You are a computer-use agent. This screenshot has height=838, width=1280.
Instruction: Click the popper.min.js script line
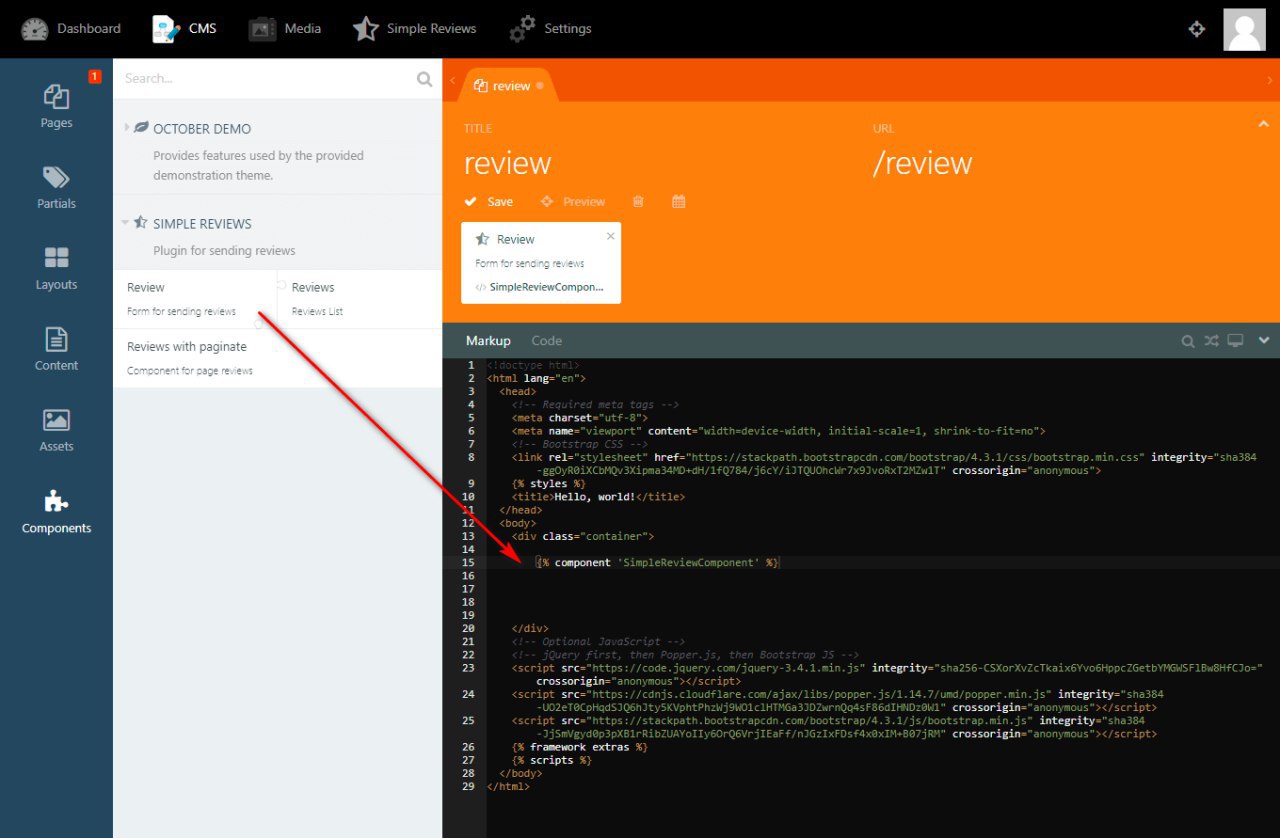(x=837, y=700)
